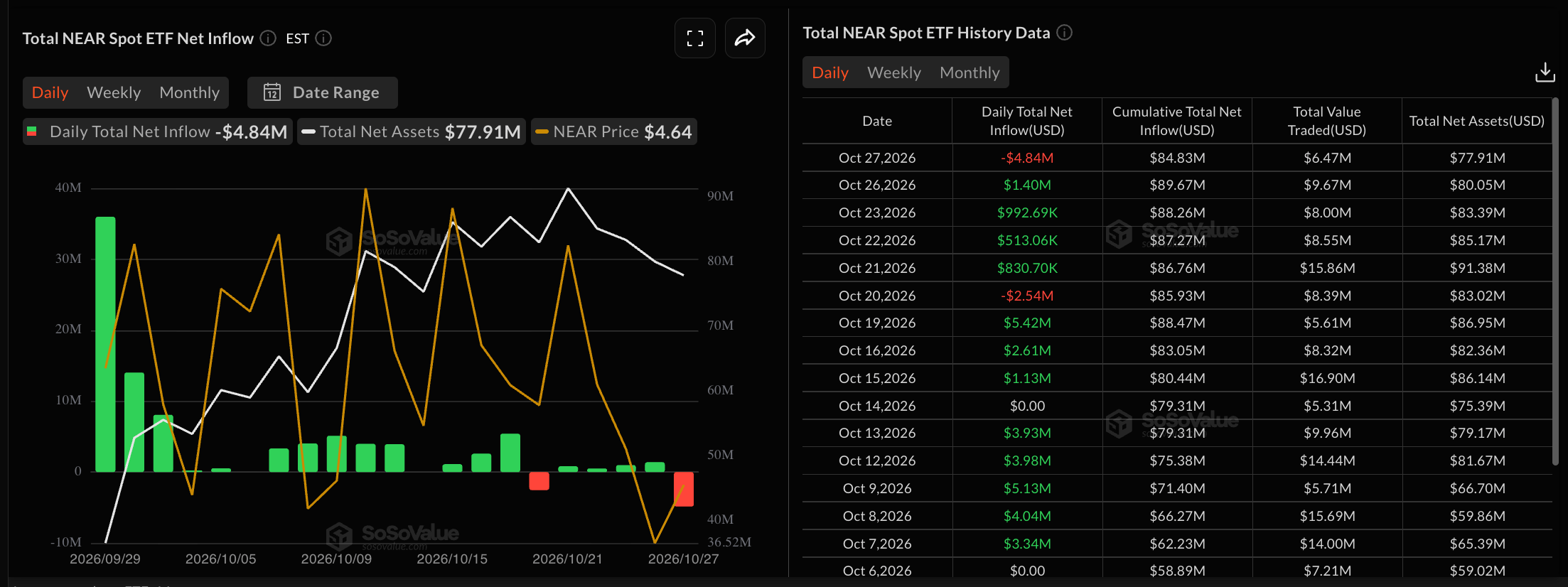Viewport: 1568px width, 587px height.
Task: Select the Oct 27,2026 date cell
Action: click(x=877, y=158)
